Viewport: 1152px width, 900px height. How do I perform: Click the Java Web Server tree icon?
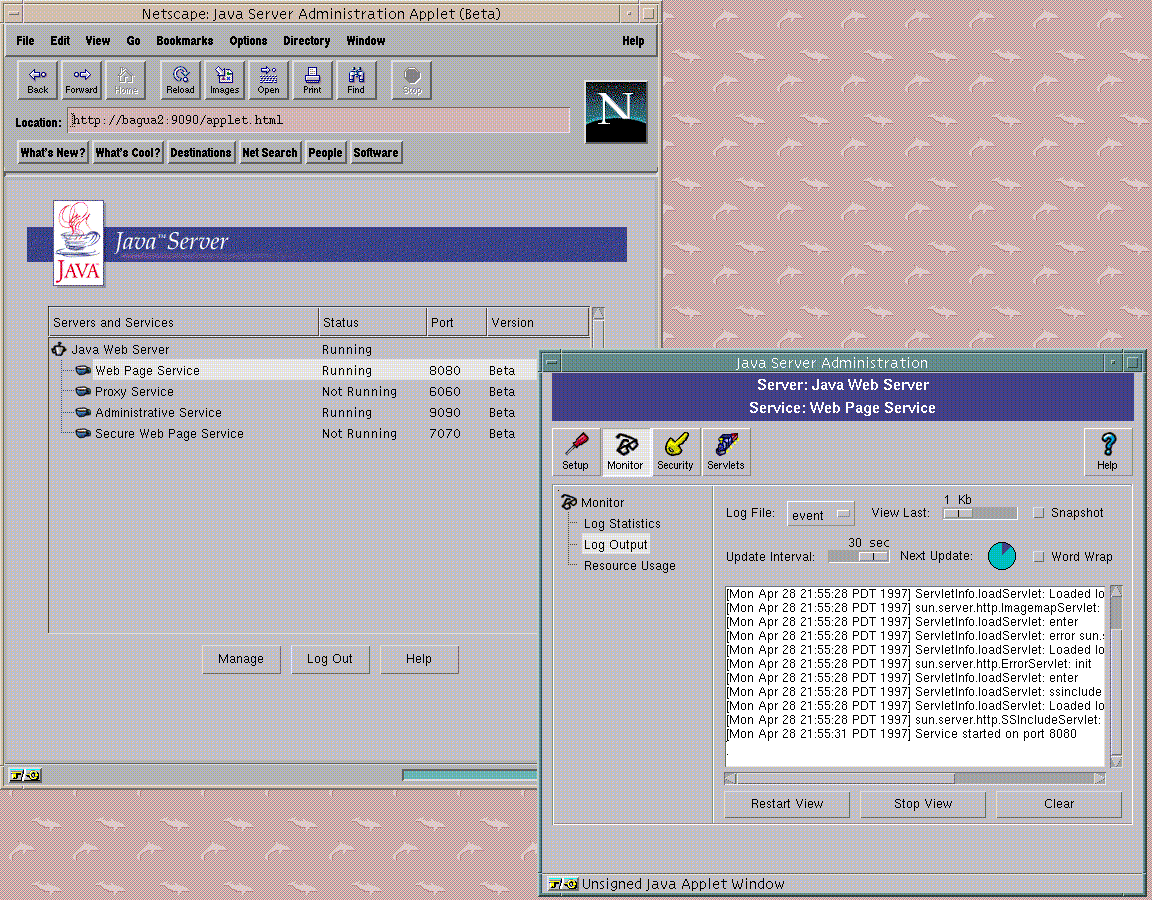click(59, 349)
